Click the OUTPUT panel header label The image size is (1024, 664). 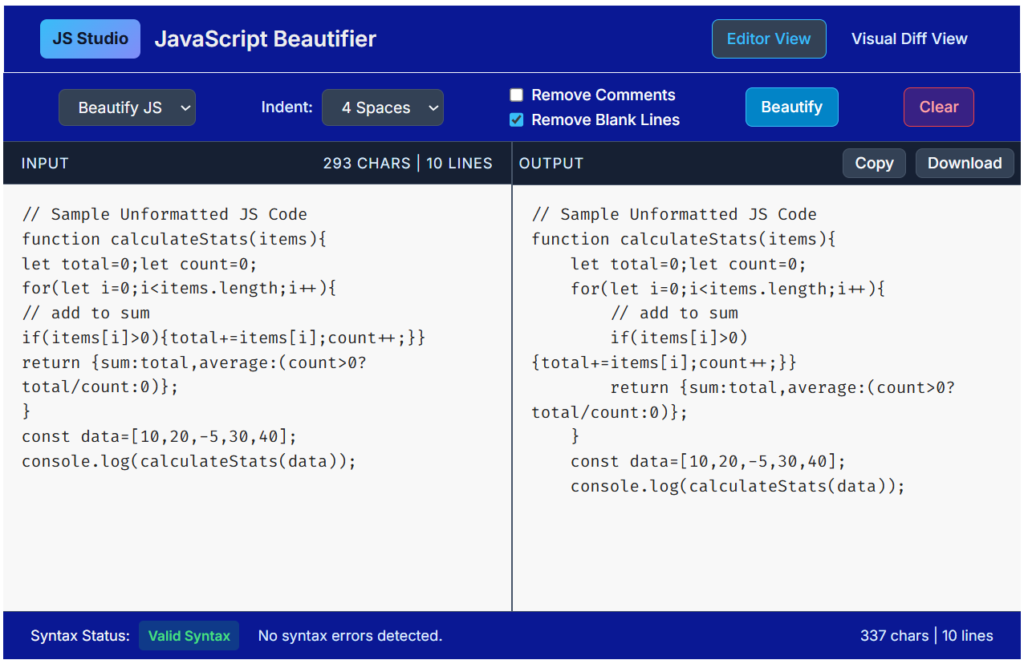[551, 163]
